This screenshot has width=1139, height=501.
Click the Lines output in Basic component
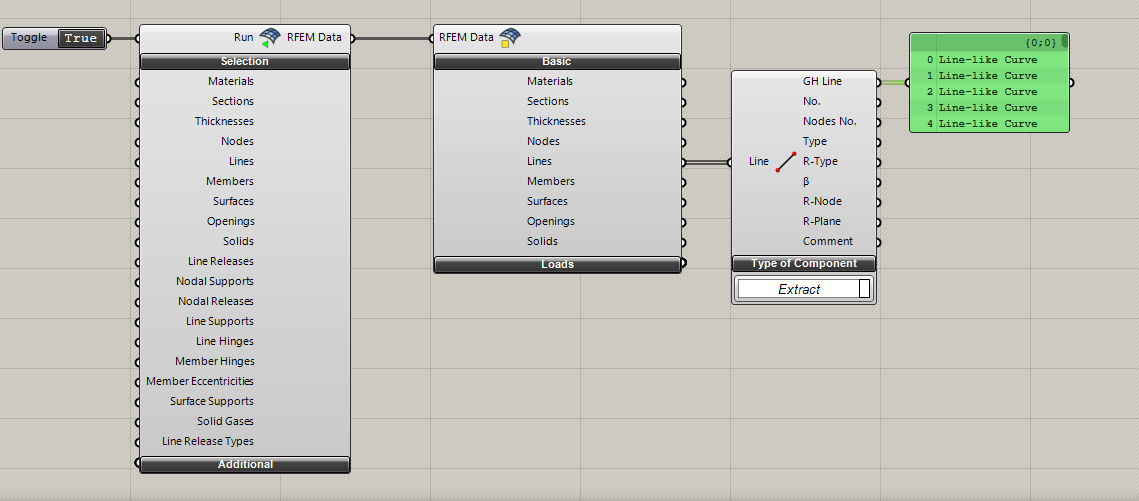click(x=540, y=161)
